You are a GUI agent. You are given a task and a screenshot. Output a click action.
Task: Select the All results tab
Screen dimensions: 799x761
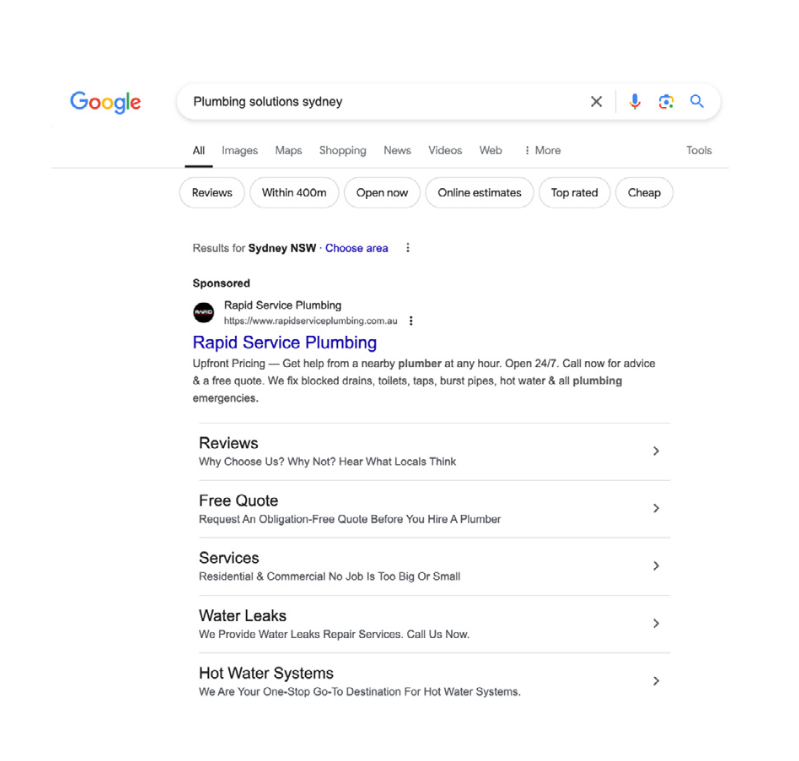[198, 151]
